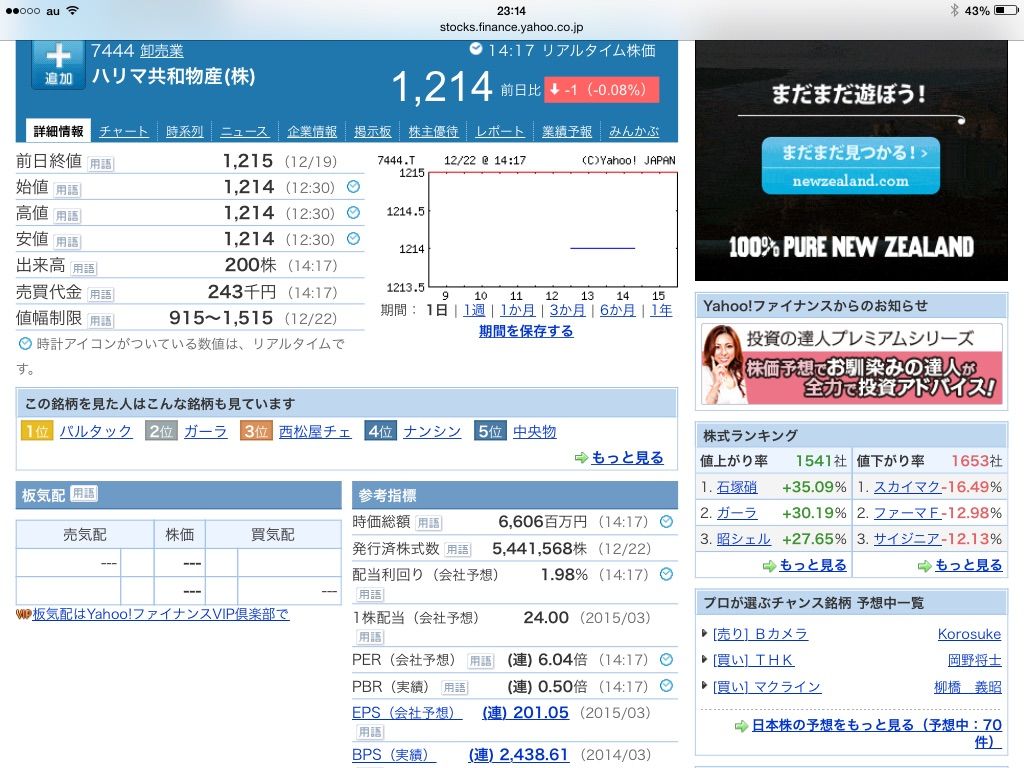The width and height of the screenshot is (1024, 768).
Task: Tap the intraday price chart
Action: [552, 229]
